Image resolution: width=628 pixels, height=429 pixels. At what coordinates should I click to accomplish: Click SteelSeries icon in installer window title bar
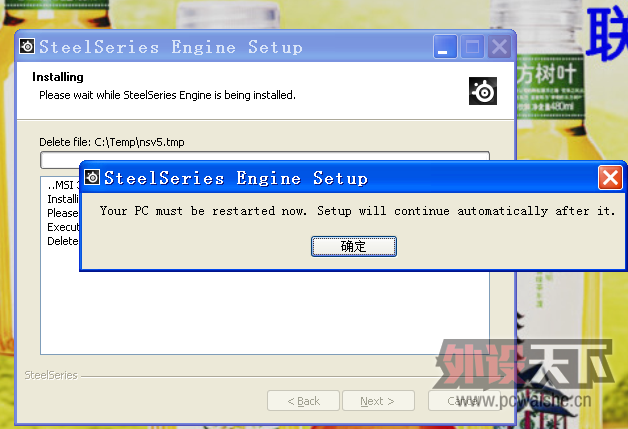pyautogui.click(x=27, y=46)
